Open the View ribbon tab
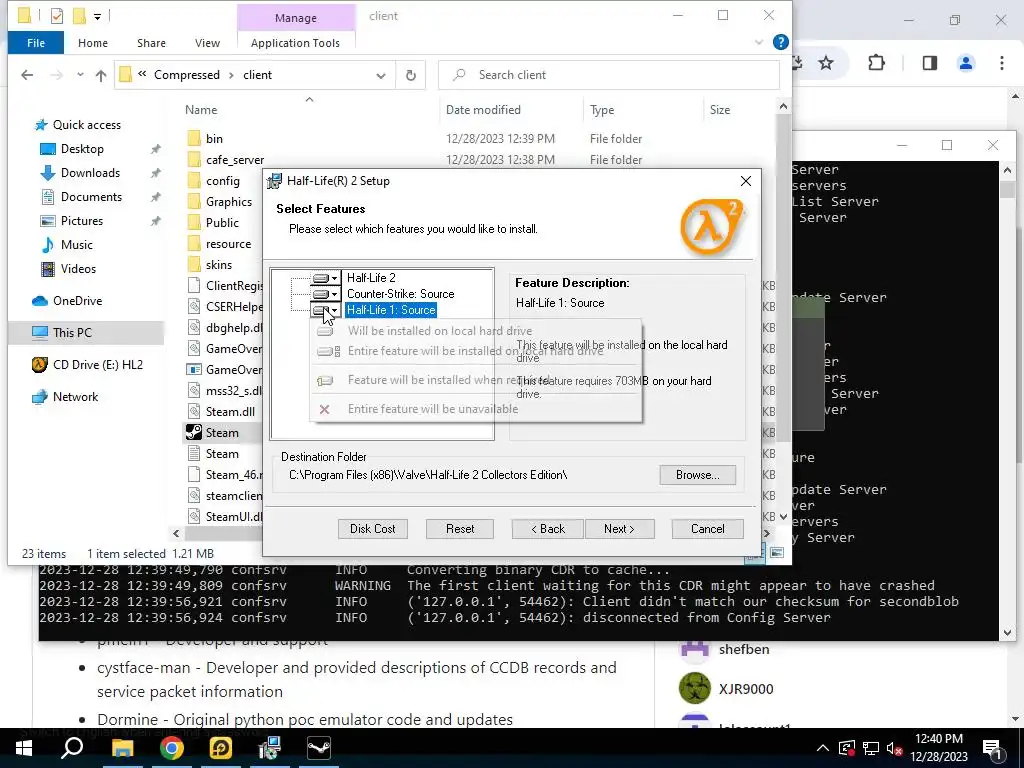Screen dimensions: 1024x768 207,43
